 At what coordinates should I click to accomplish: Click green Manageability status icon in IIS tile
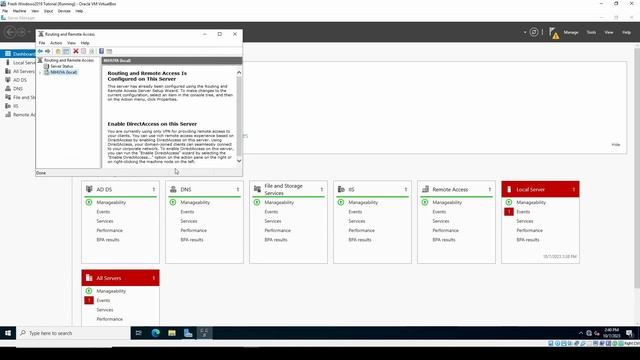coord(341,202)
